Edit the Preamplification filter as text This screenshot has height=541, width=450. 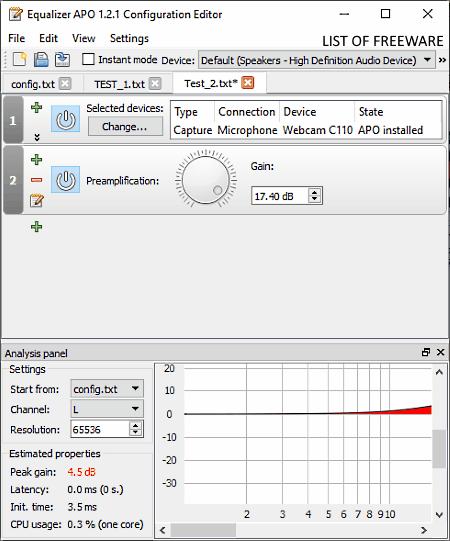tap(37, 200)
